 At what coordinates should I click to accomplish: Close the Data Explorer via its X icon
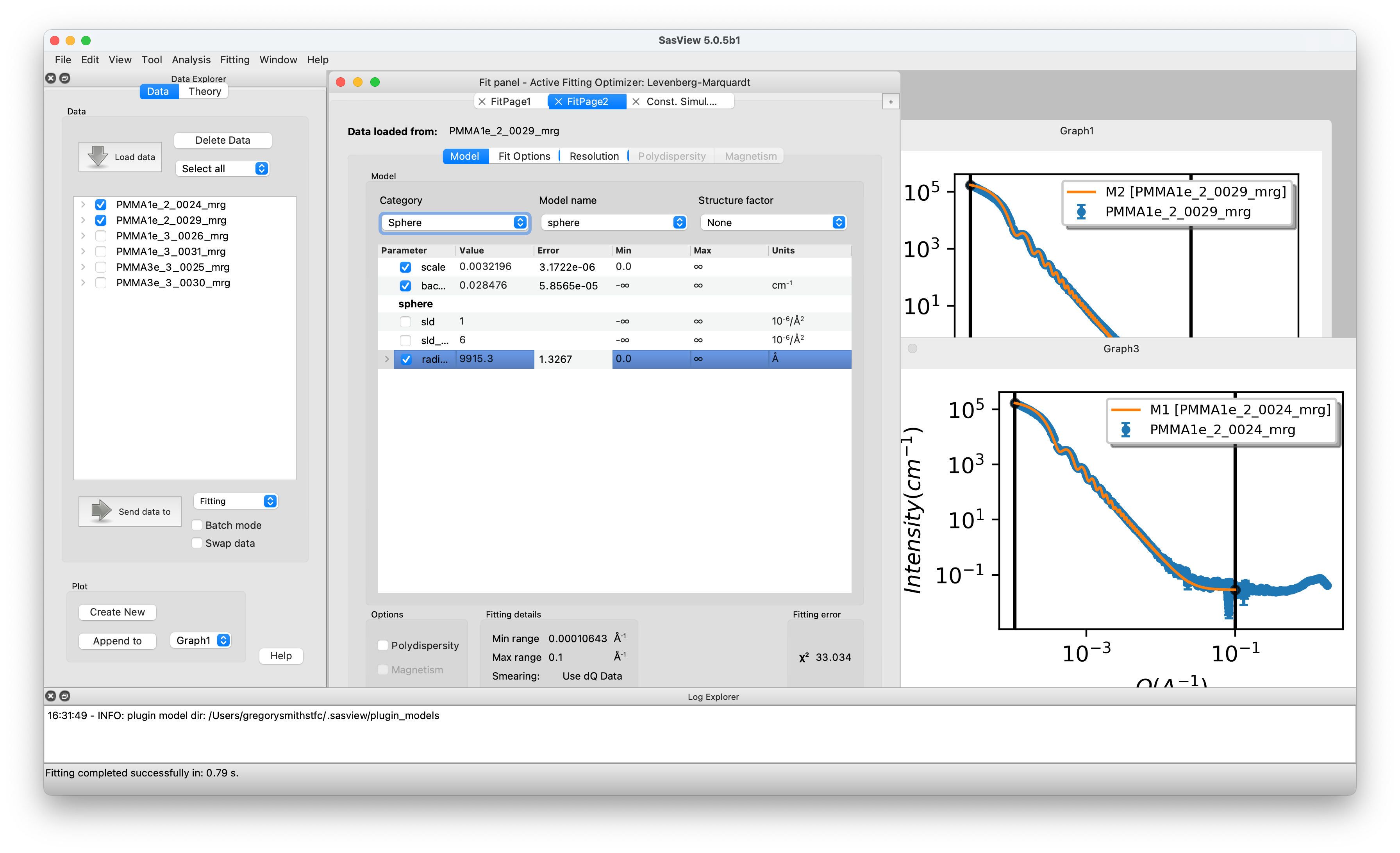click(50, 78)
